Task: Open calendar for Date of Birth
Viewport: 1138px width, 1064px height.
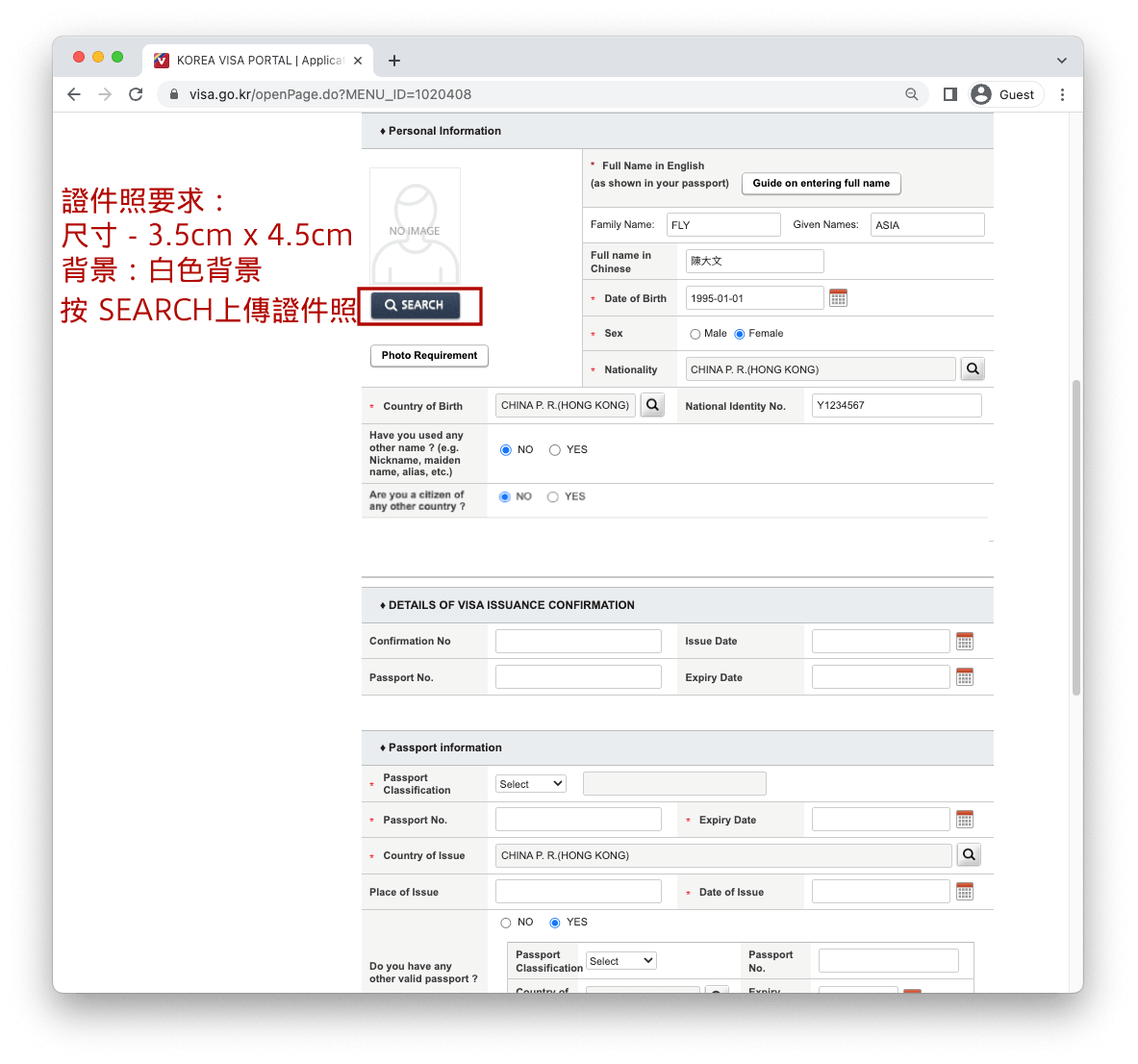Action: point(838,297)
